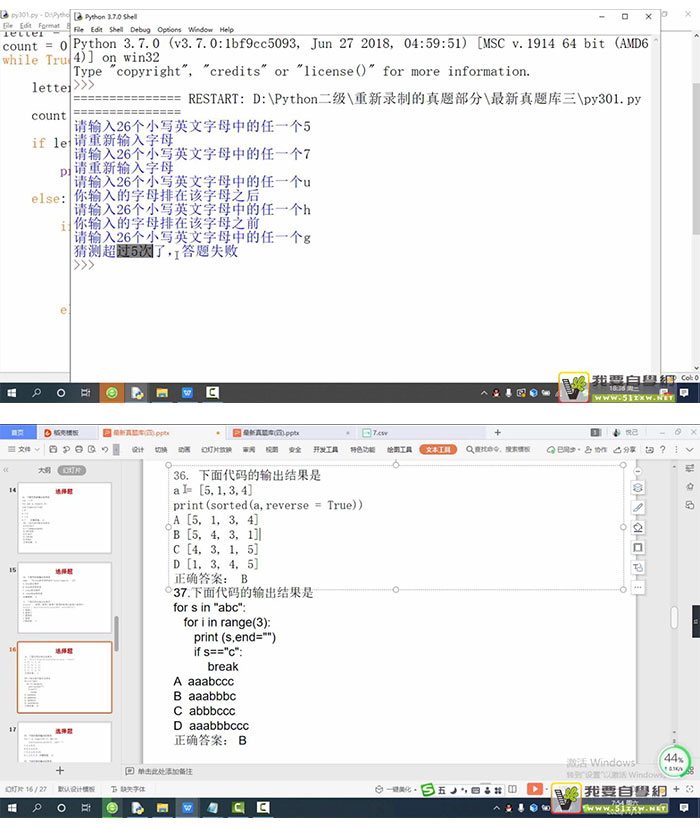Click the WPS slide vertical scrollbar handle

[x=674, y=618]
